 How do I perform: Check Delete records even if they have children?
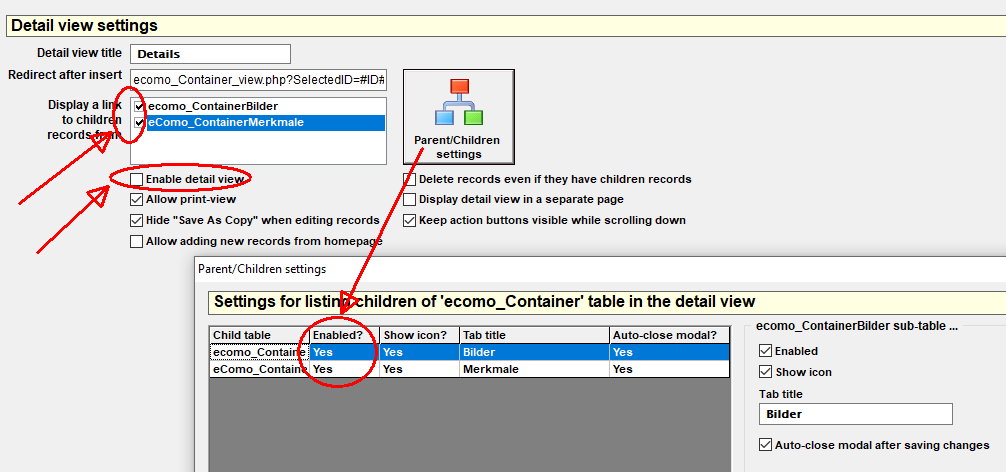[409, 179]
